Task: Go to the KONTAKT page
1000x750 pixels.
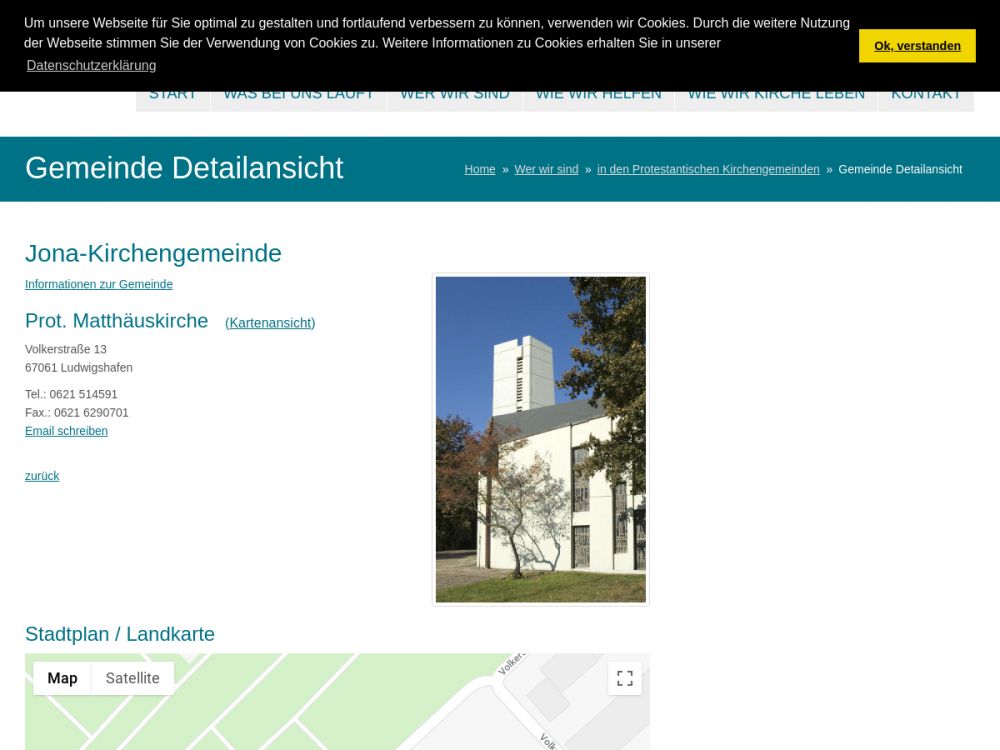Action: tap(925, 98)
